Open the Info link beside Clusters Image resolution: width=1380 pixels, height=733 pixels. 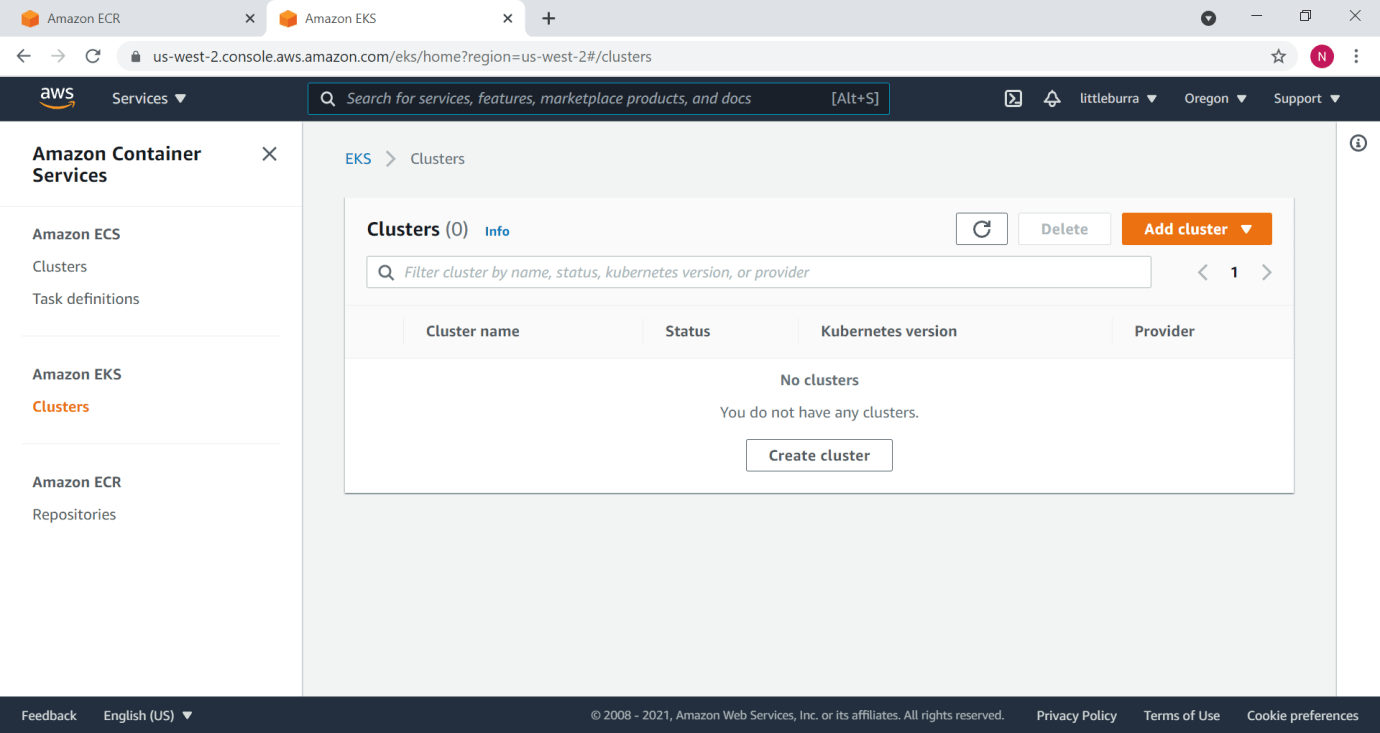click(x=497, y=231)
